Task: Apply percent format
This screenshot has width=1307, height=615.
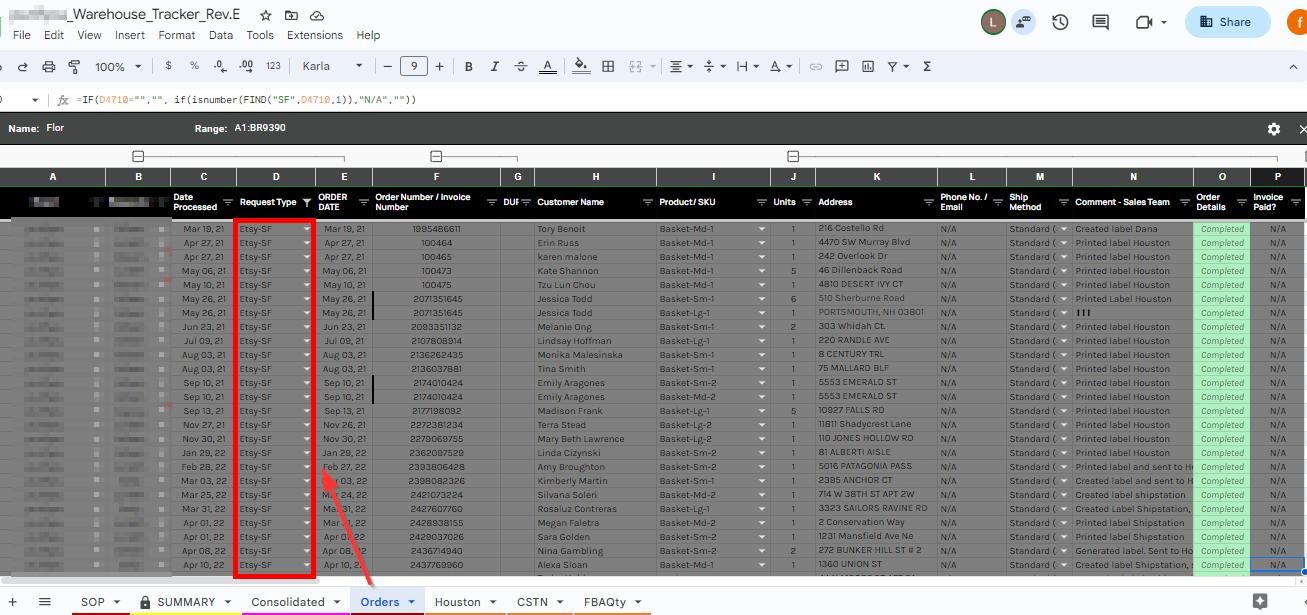Action: click(194, 66)
